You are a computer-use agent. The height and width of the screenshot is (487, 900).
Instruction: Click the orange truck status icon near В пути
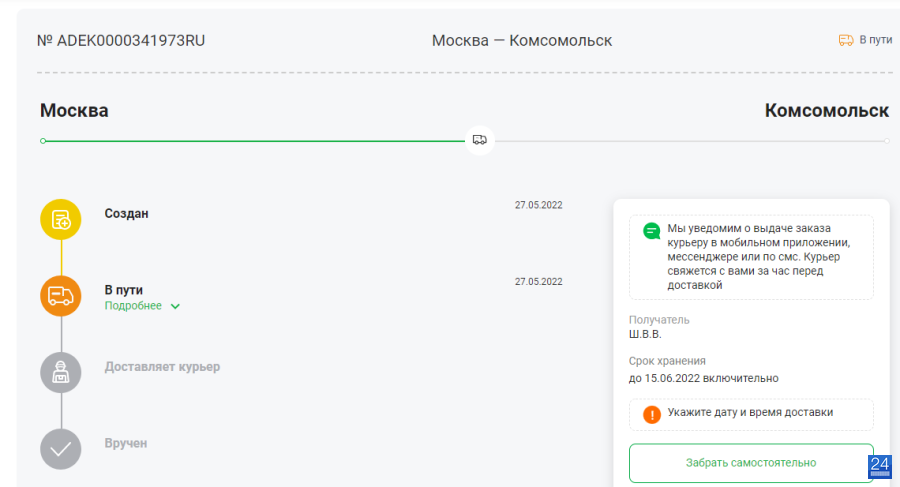point(846,40)
